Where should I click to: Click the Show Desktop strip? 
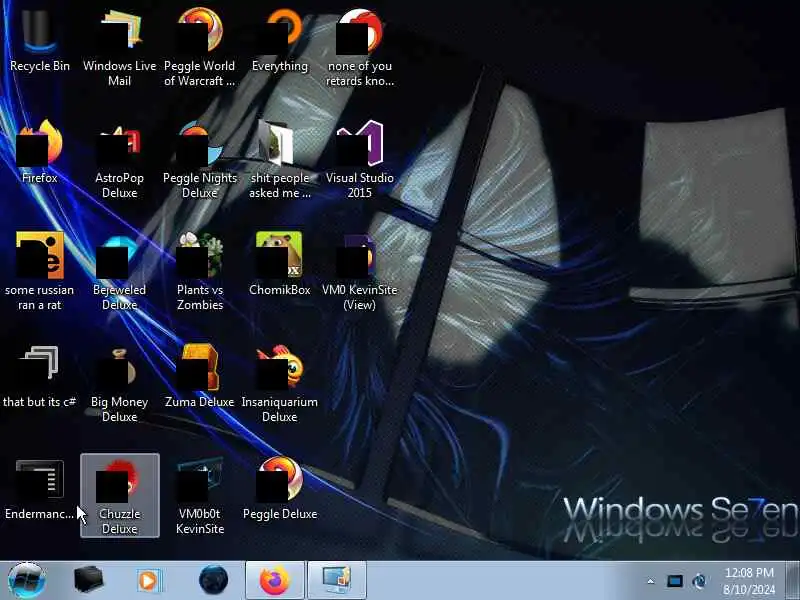pyautogui.click(x=792, y=580)
